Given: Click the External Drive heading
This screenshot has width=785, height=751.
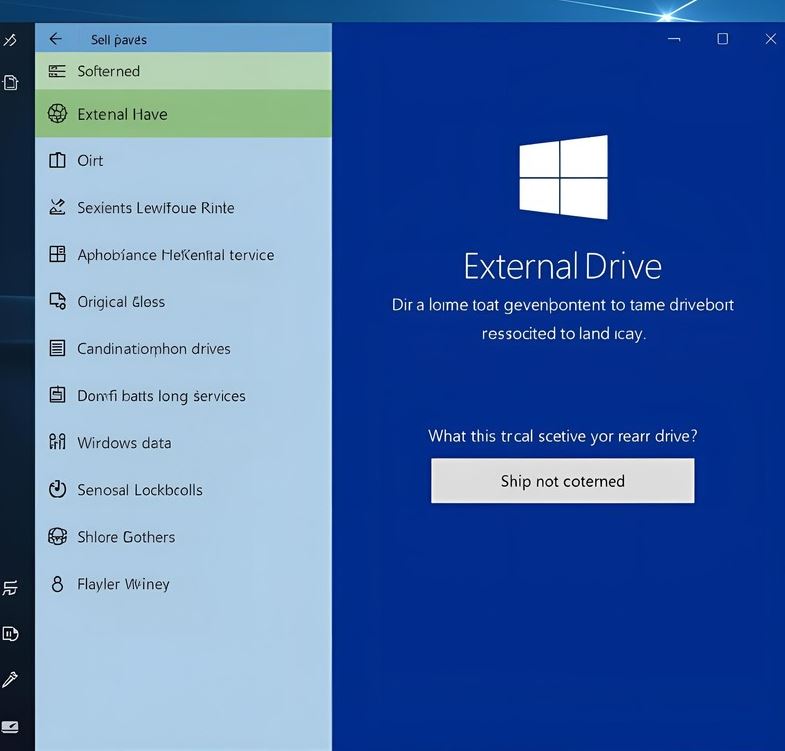Looking at the screenshot, I should (x=562, y=266).
